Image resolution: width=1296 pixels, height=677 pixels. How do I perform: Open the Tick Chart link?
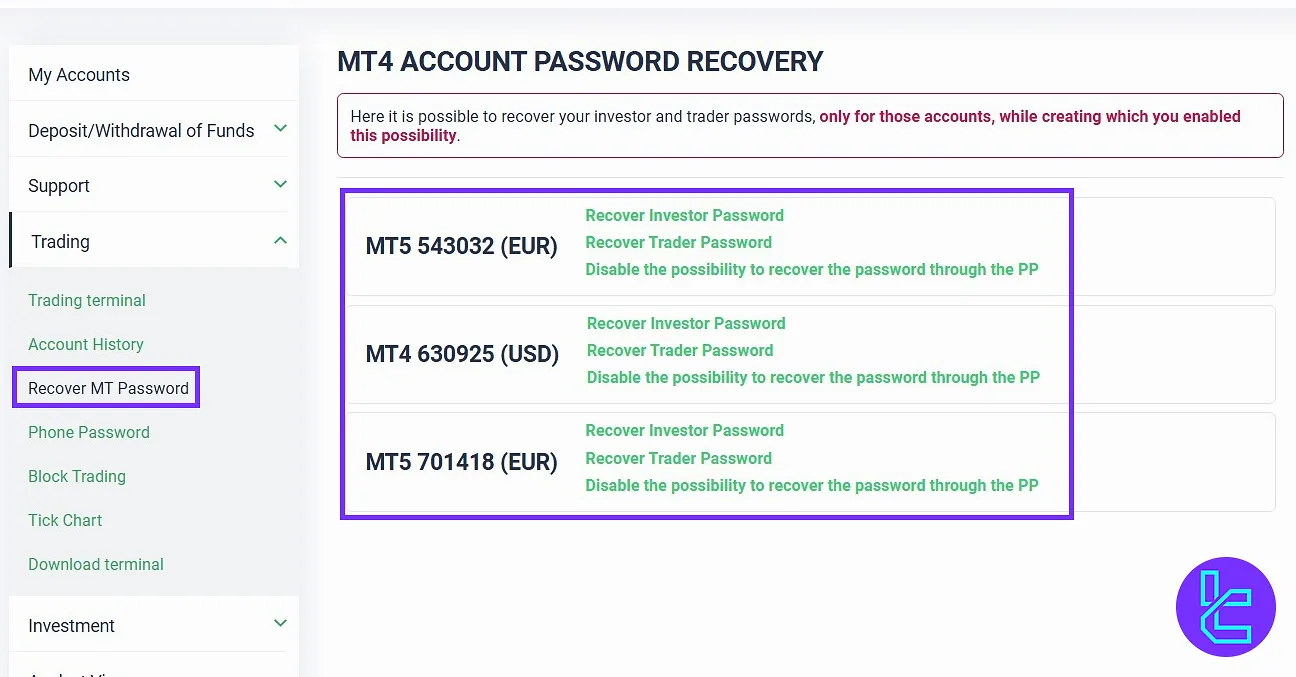tap(65, 520)
